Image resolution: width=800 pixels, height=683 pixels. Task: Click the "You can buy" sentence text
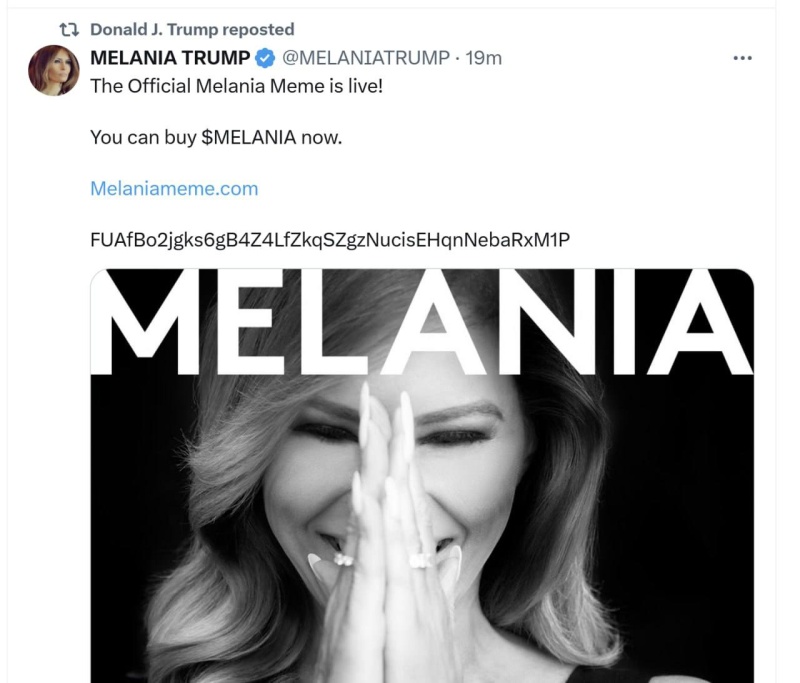click(x=137, y=137)
